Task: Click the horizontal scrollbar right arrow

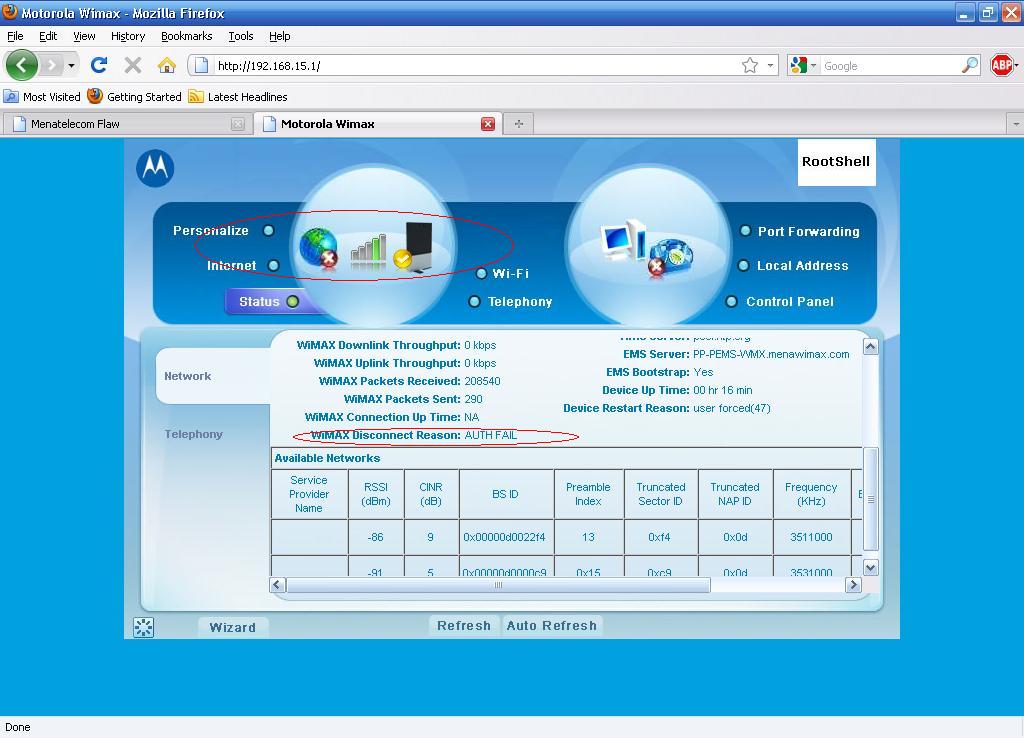Action: click(853, 585)
